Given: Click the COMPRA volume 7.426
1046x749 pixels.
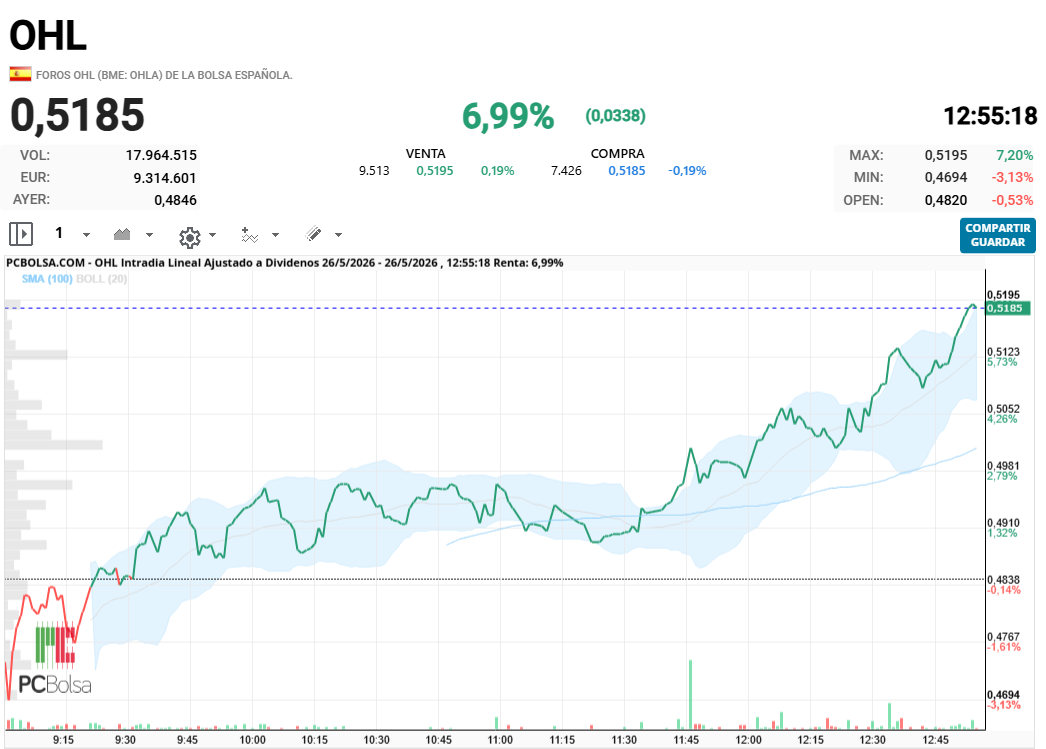Looking at the screenshot, I should click(x=566, y=171).
